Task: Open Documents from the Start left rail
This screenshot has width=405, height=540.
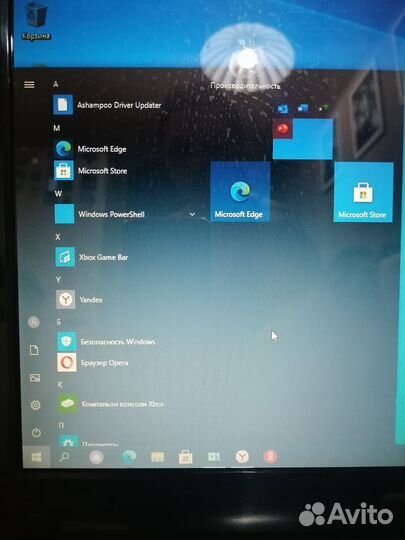Action: click(34, 350)
